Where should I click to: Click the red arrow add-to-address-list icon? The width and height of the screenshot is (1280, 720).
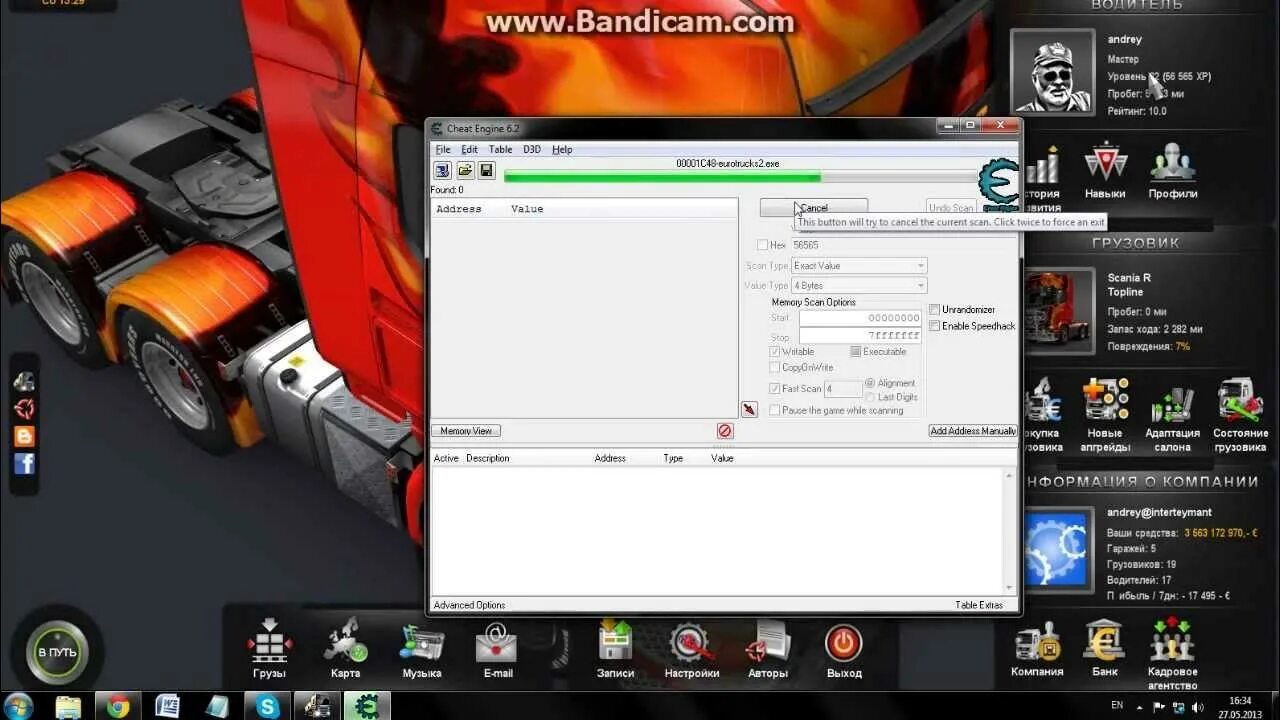pyautogui.click(x=749, y=410)
